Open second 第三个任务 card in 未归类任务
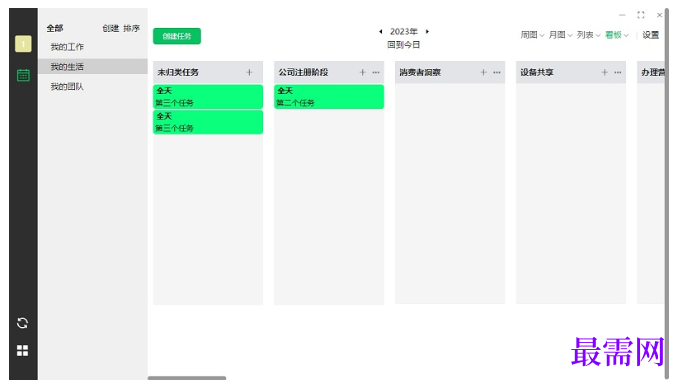Image resolution: width=683 pixels, height=383 pixels. pyautogui.click(x=208, y=122)
